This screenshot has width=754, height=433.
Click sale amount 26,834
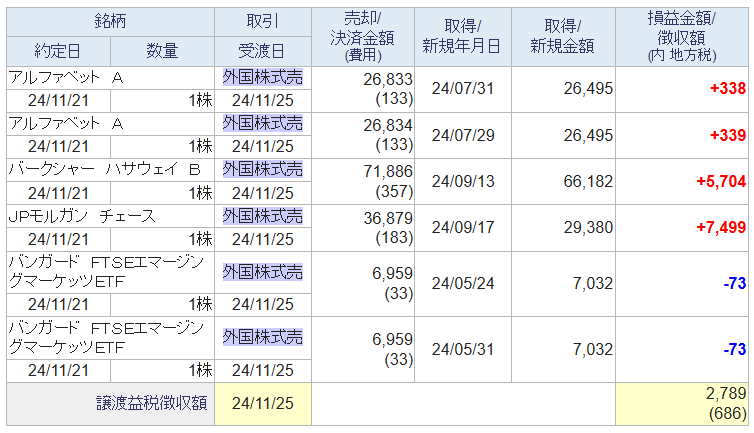click(388, 126)
